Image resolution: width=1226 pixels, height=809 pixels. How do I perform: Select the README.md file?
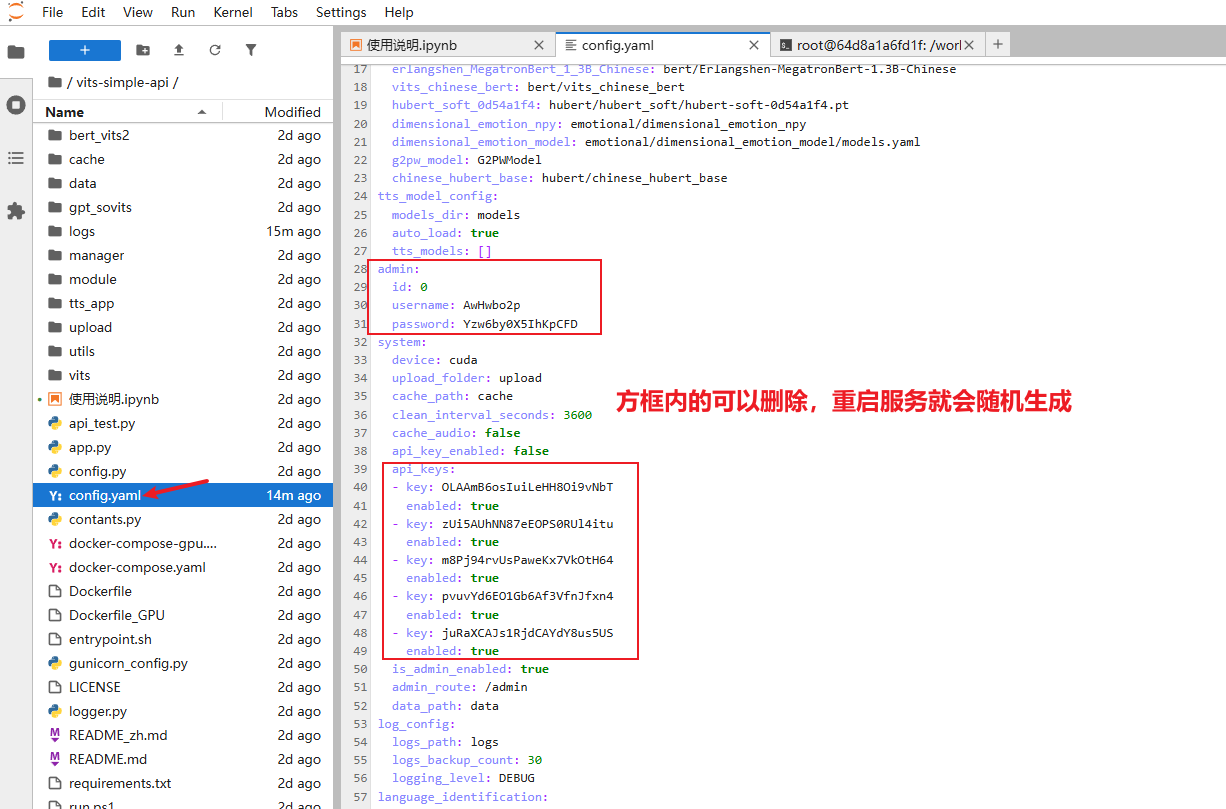pyautogui.click(x=184, y=759)
